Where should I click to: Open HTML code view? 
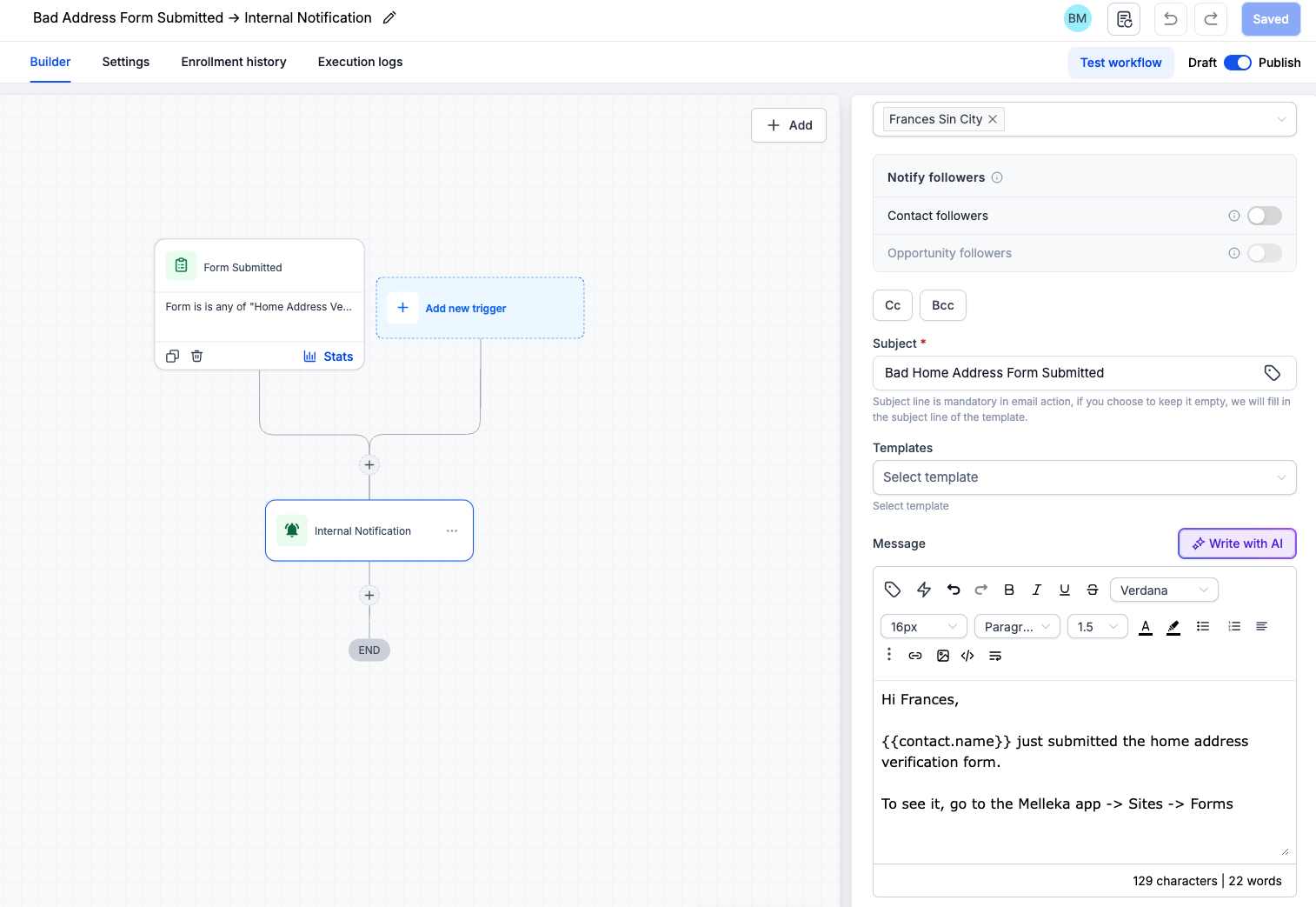[x=967, y=656]
